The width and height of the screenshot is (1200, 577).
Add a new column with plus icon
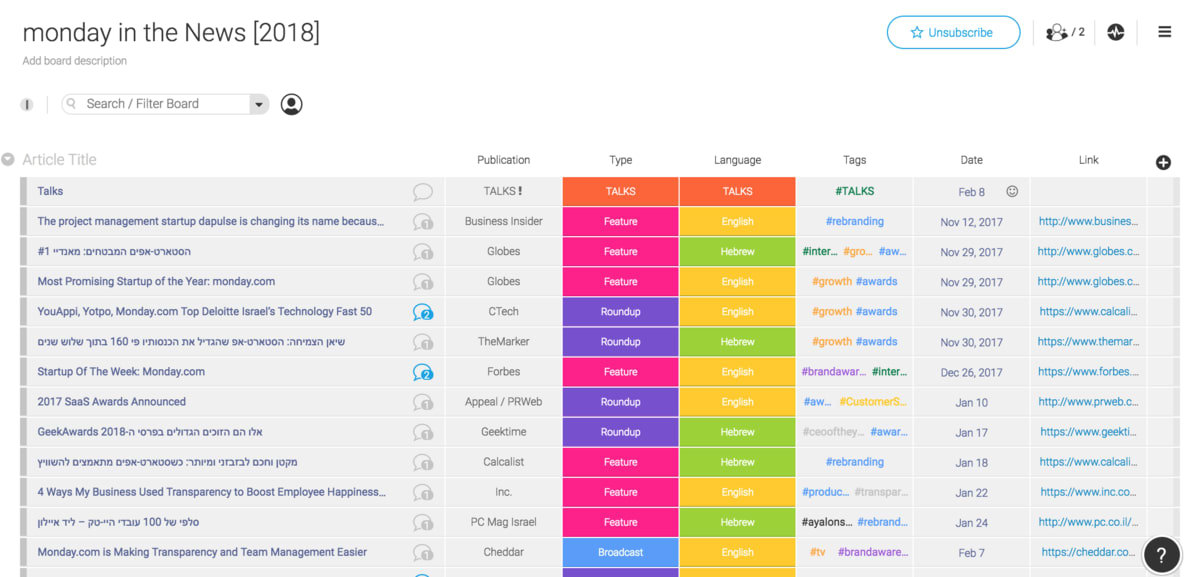1163,162
